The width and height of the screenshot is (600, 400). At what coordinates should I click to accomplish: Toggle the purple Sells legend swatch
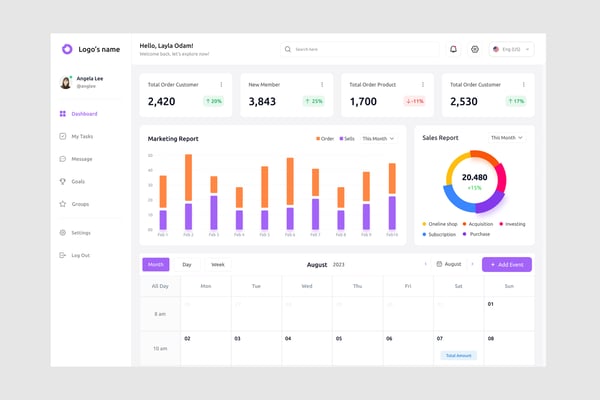tap(341, 139)
